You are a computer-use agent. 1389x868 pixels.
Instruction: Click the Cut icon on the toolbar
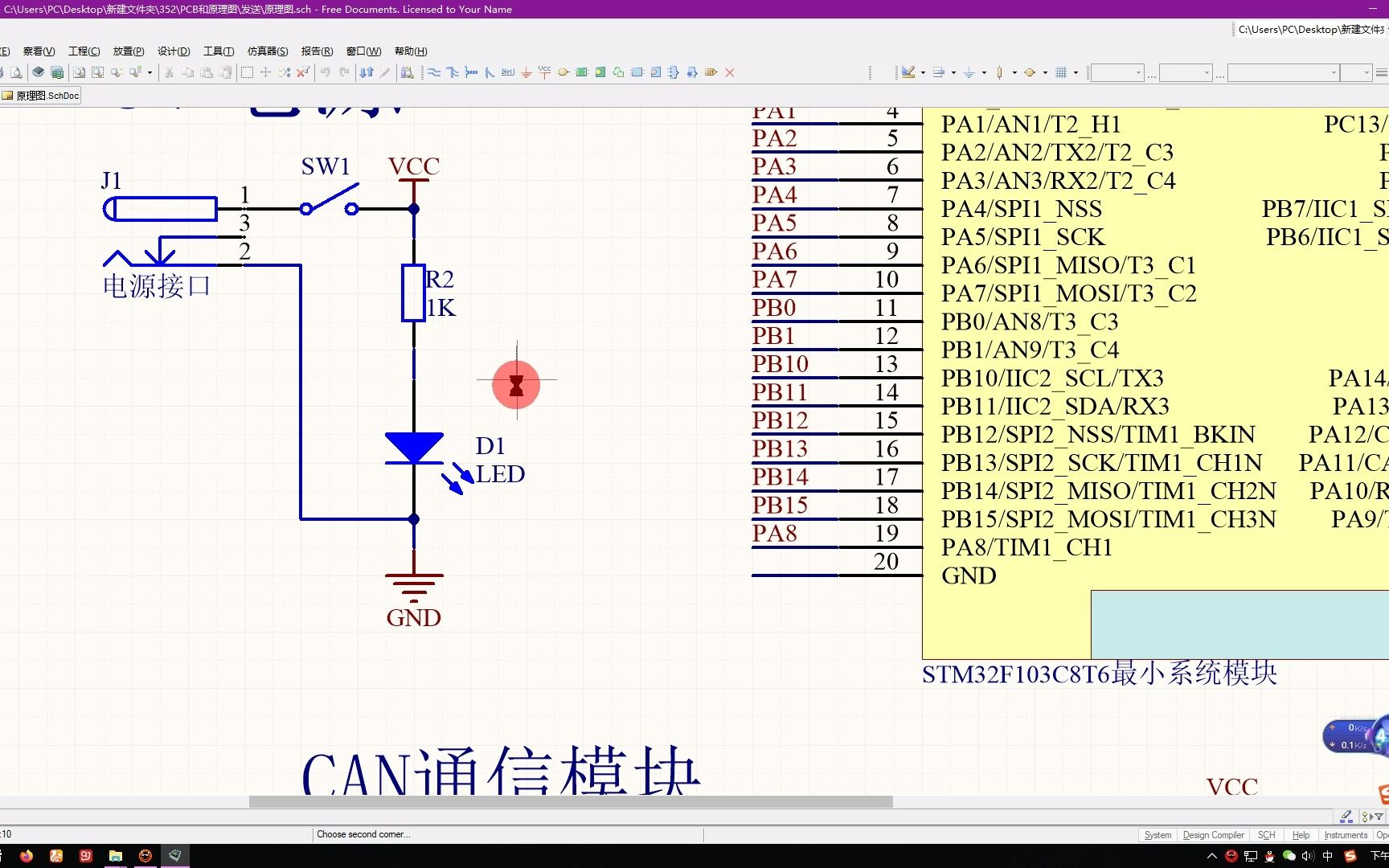[x=169, y=72]
